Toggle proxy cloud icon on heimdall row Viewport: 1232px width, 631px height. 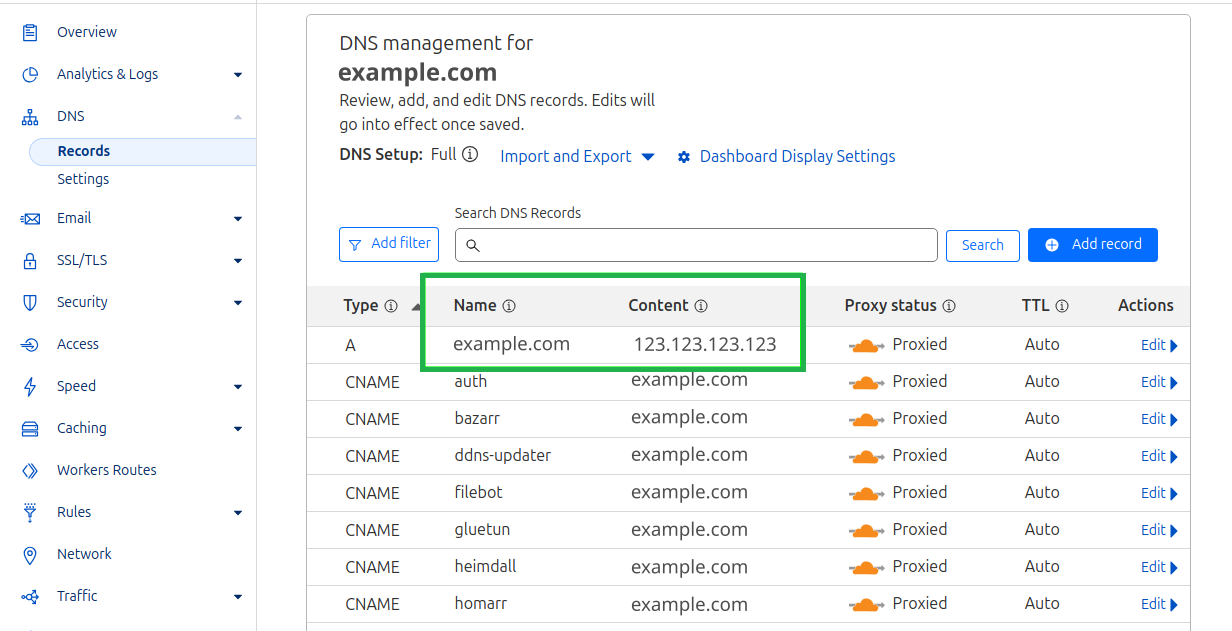pyautogui.click(x=866, y=568)
